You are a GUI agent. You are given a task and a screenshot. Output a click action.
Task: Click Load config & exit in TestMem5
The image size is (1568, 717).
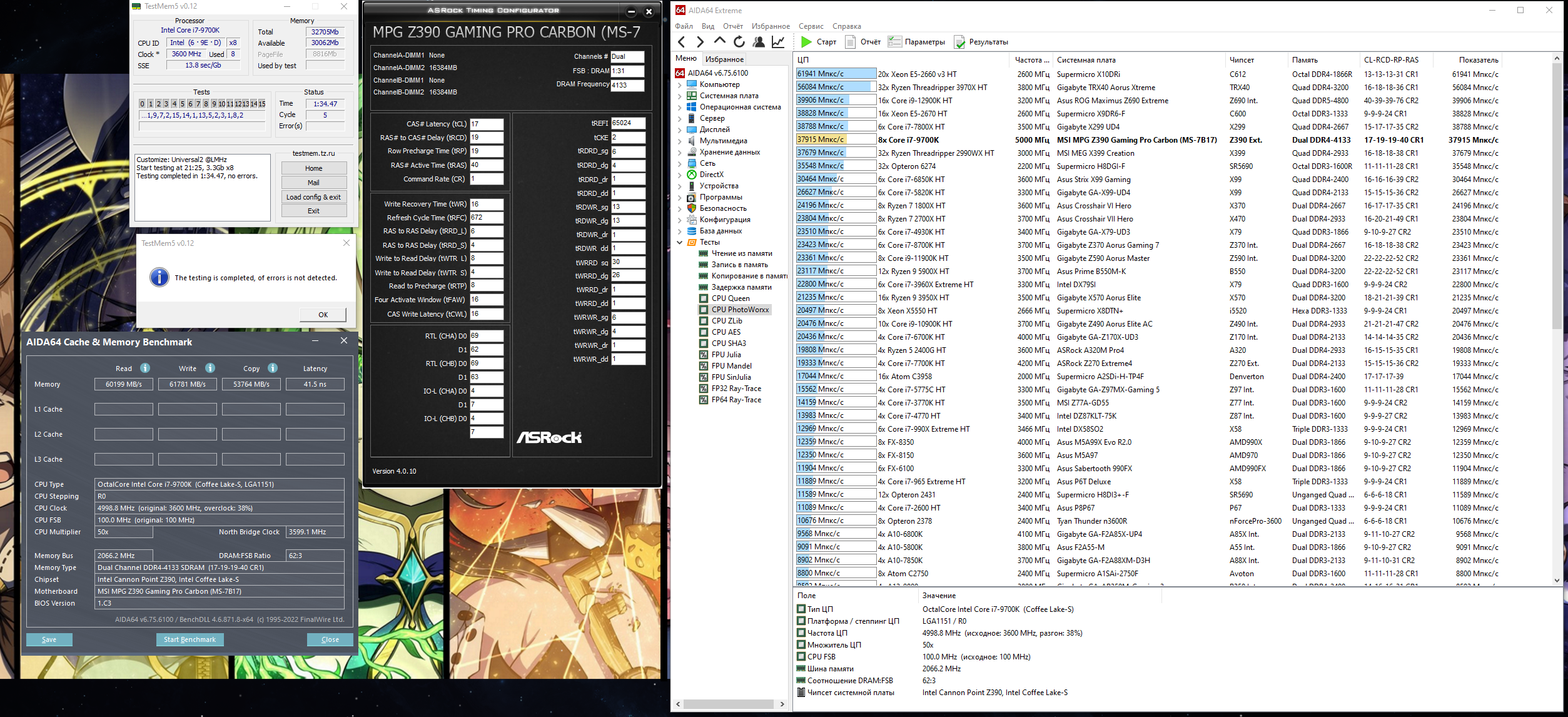coord(313,197)
